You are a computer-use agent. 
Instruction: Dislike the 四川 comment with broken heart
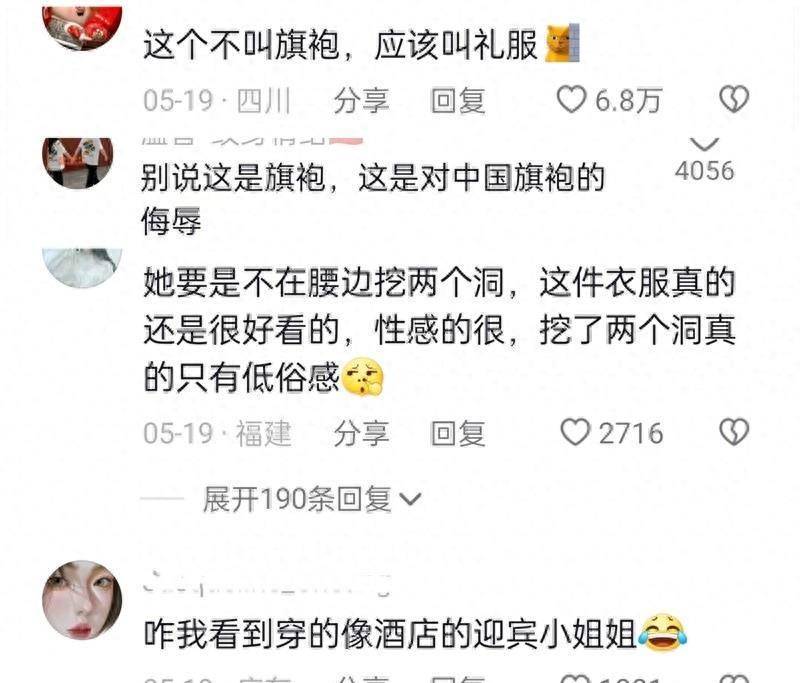pyautogui.click(x=734, y=99)
